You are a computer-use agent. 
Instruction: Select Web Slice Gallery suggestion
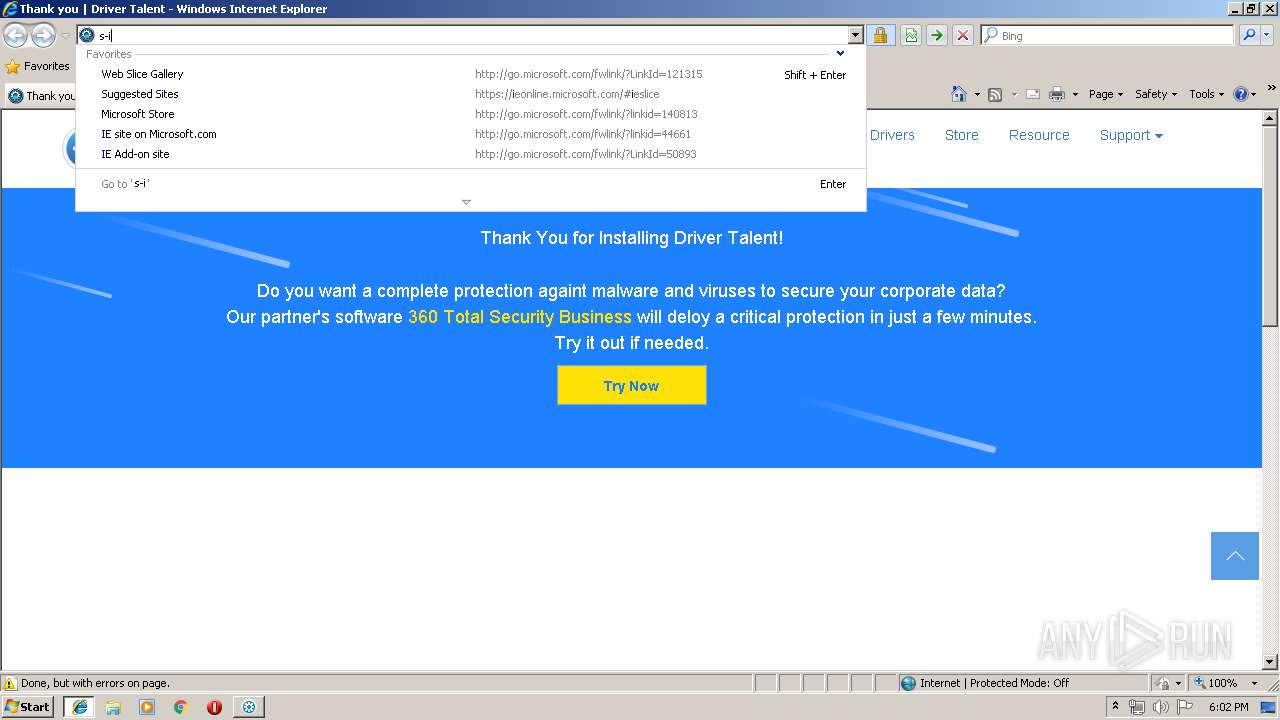(471, 74)
